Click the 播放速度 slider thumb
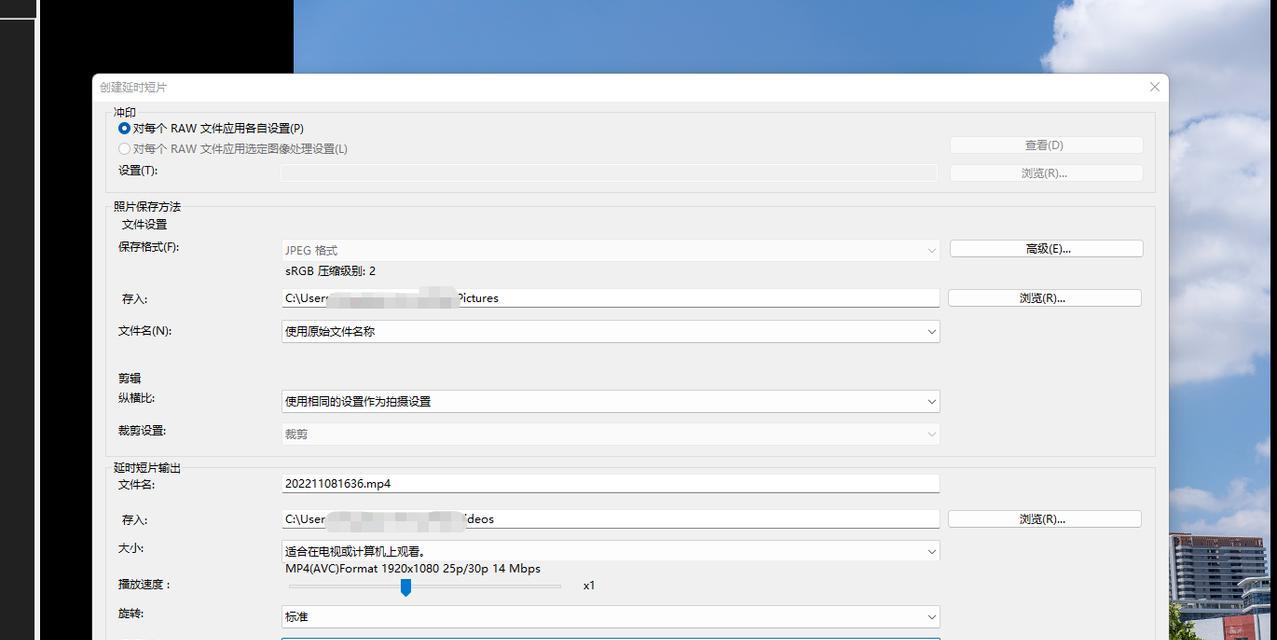The width and height of the screenshot is (1277, 640). pyautogui.click(x=406, y=587)
